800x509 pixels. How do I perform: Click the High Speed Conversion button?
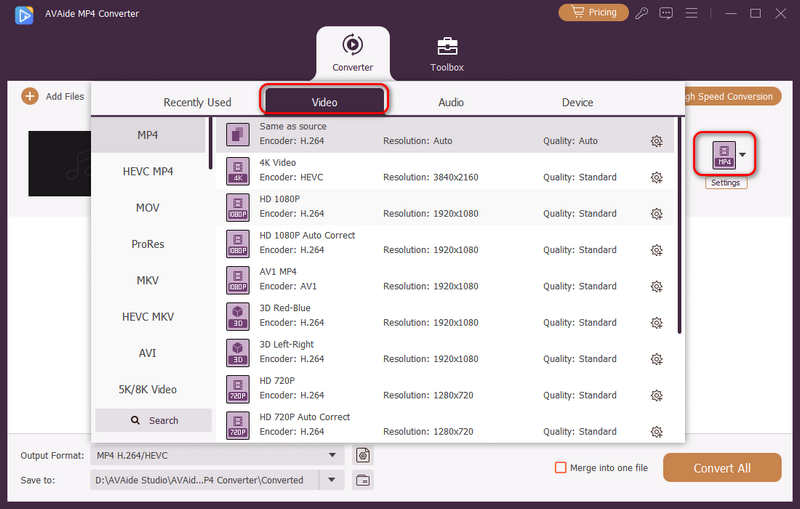[731, 96]
